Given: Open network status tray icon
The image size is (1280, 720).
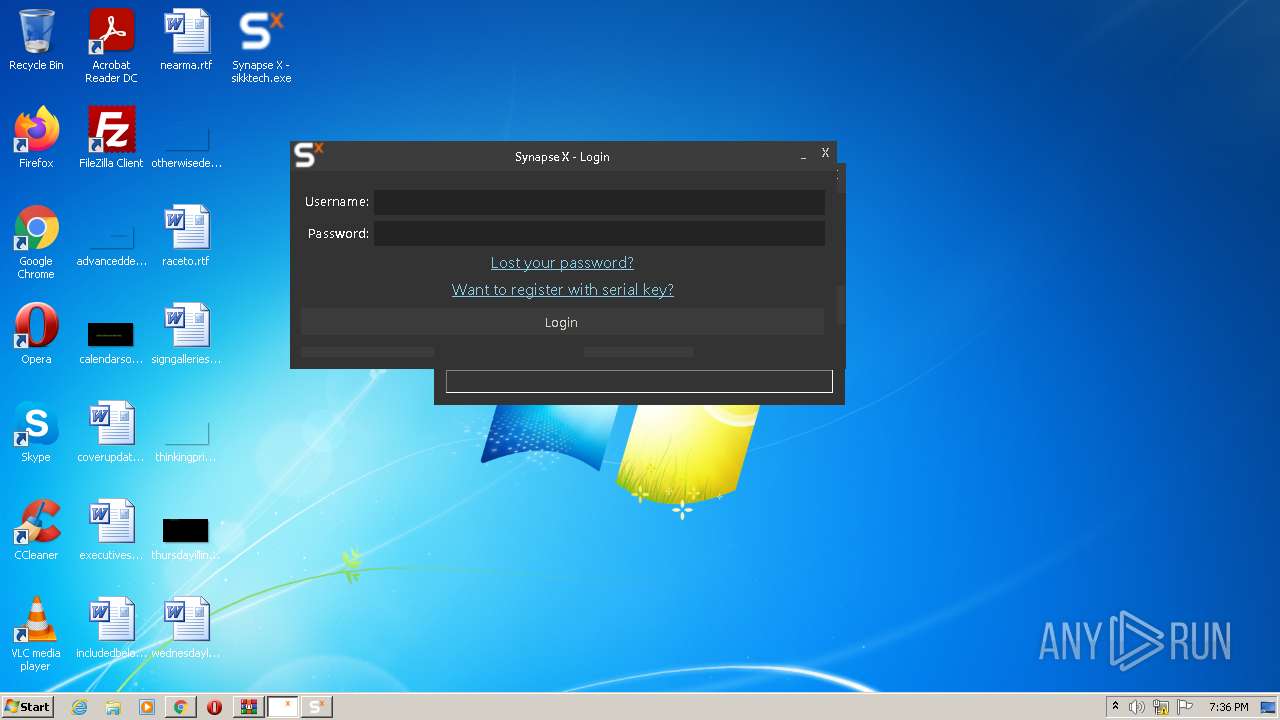Looking at the screenshot, I should coord(1161,707).
